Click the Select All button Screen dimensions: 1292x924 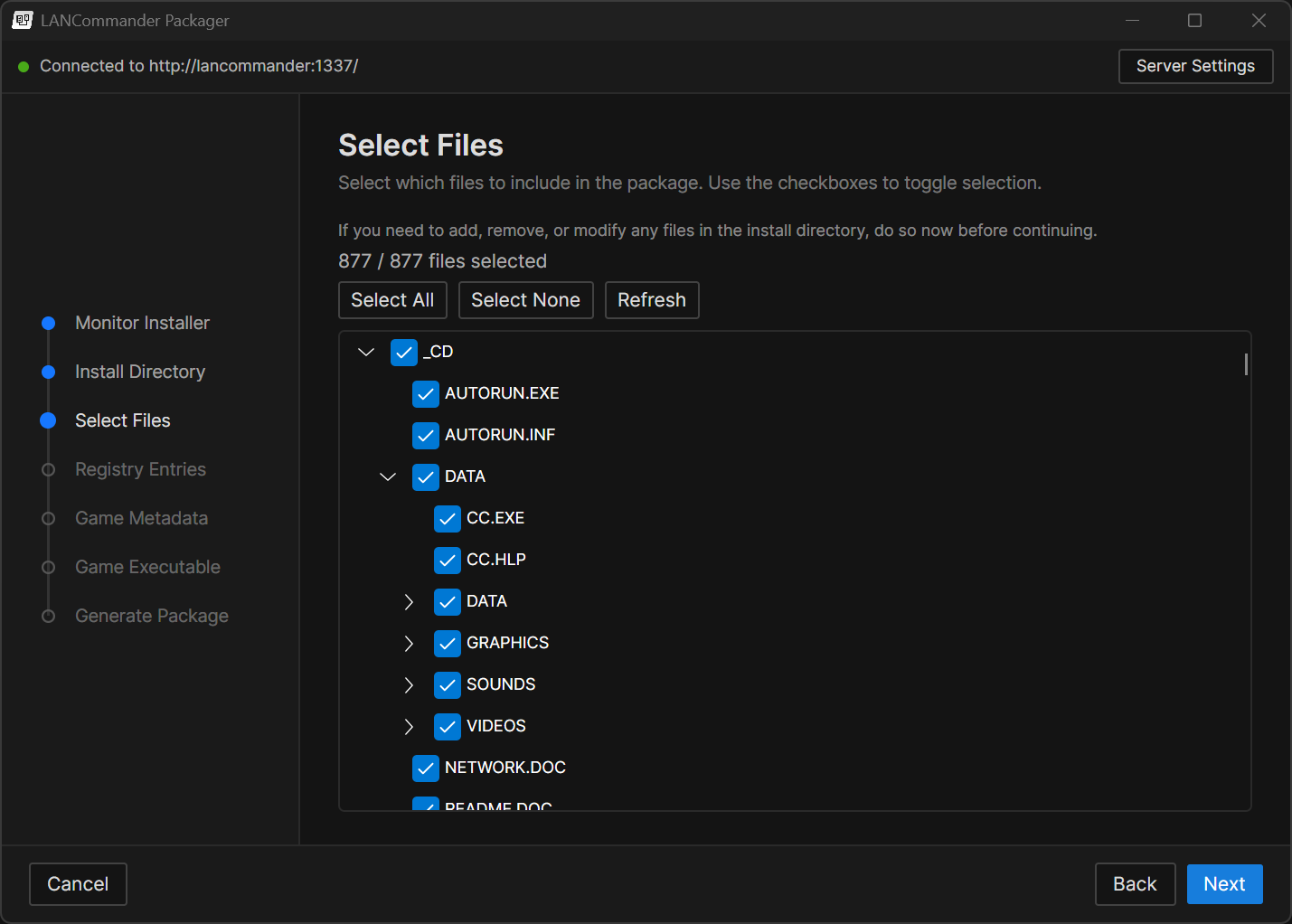pyautogui.click(x=392, y=300)
